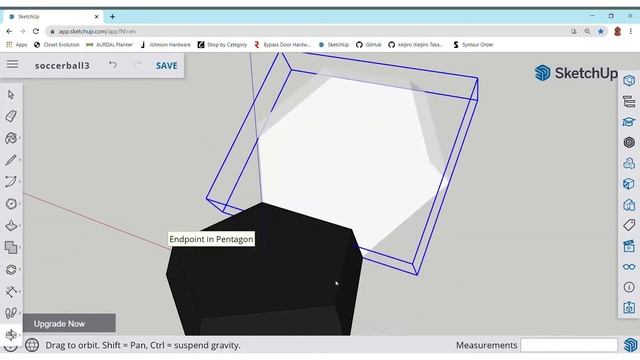Open the Styles panel
The image size is (640, 360).
coord(629,204)
